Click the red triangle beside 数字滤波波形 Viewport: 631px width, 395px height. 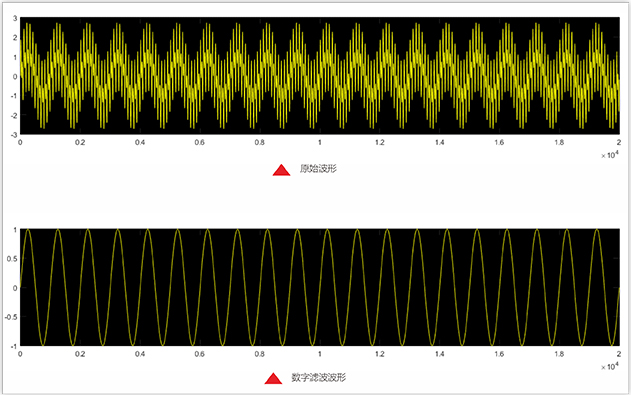(x=273, y=379)
